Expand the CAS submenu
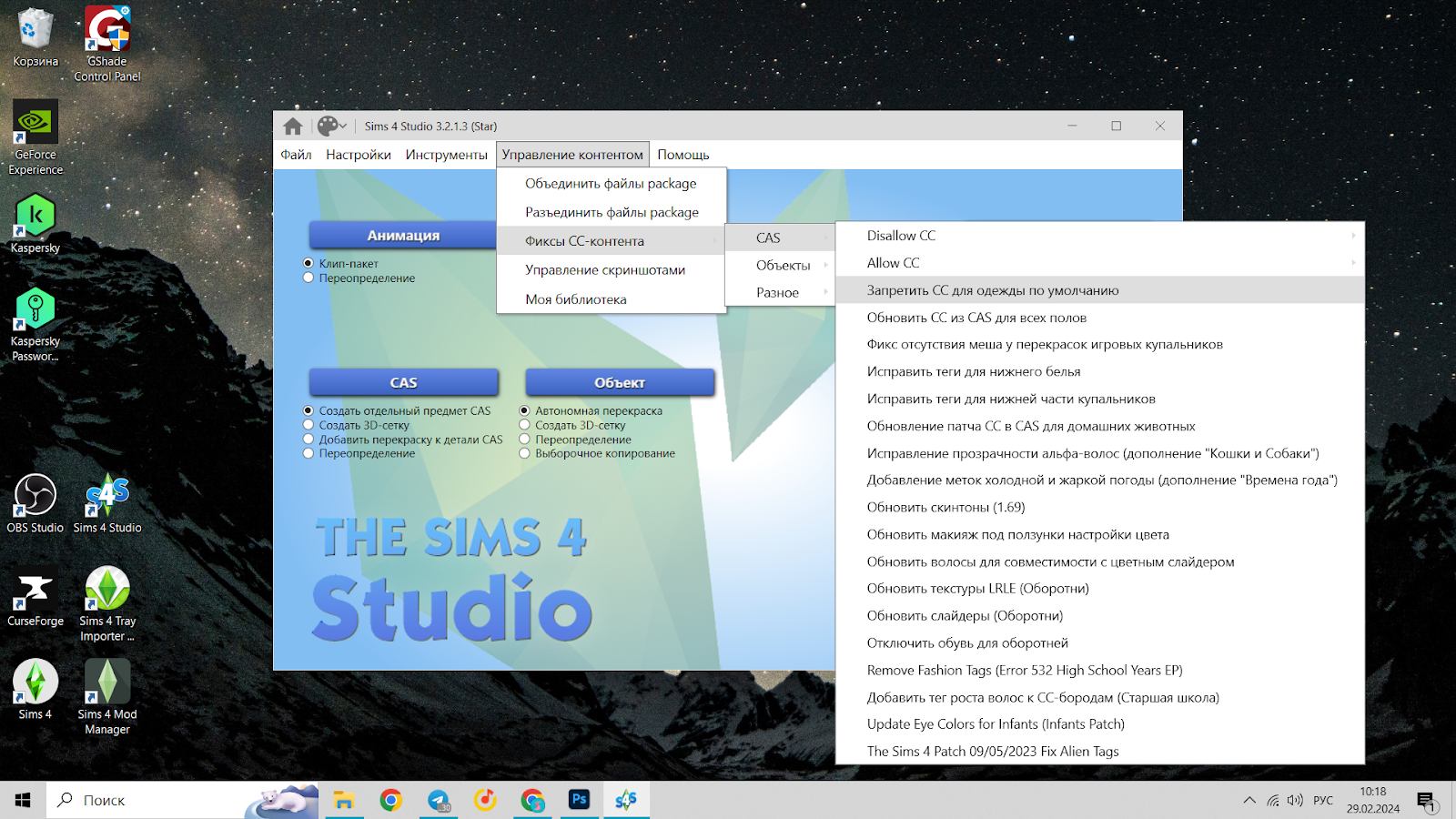This screenshot has width=1456, height=819. point(780,238)
